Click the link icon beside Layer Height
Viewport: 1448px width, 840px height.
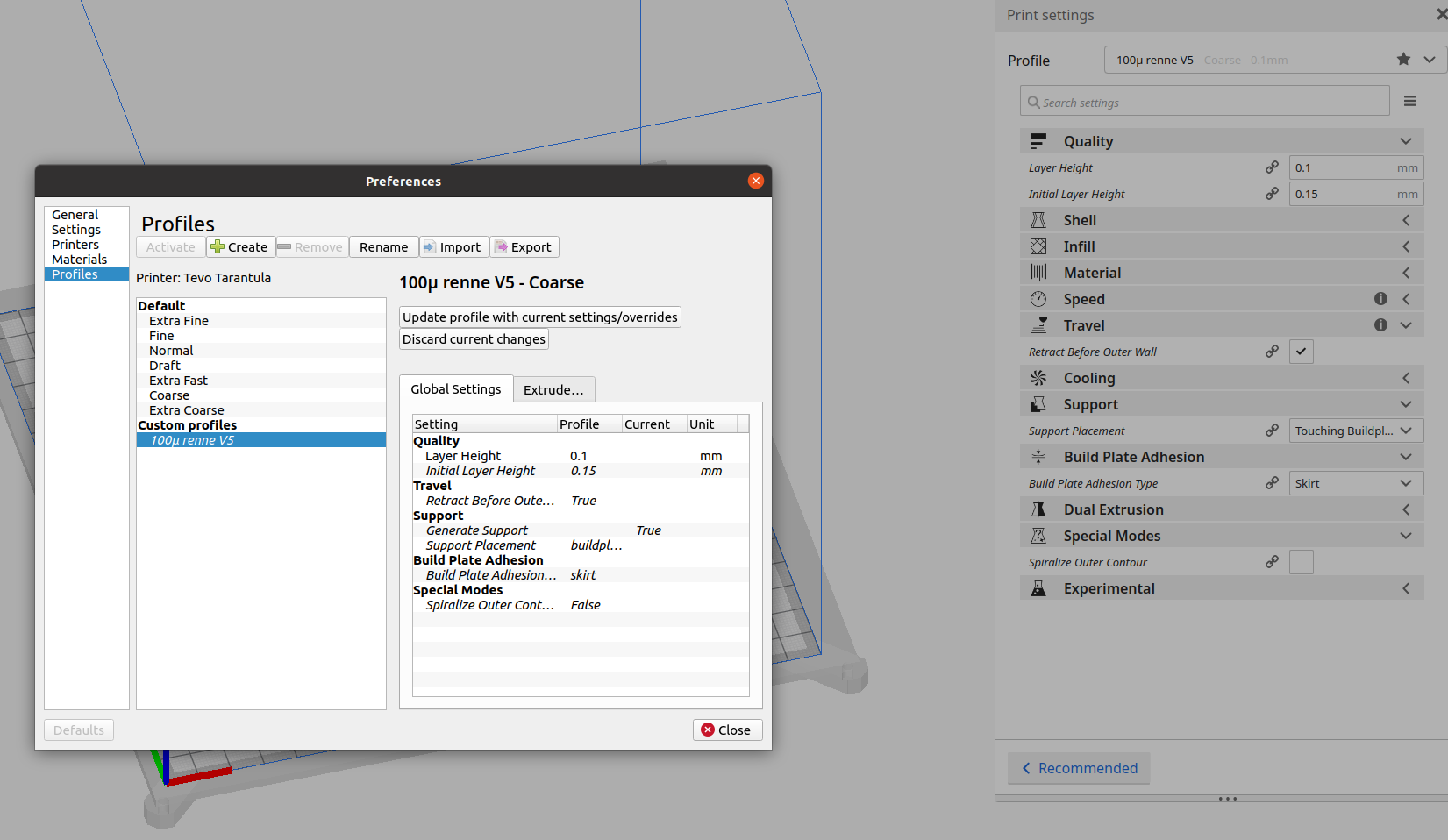(1272, 167)
